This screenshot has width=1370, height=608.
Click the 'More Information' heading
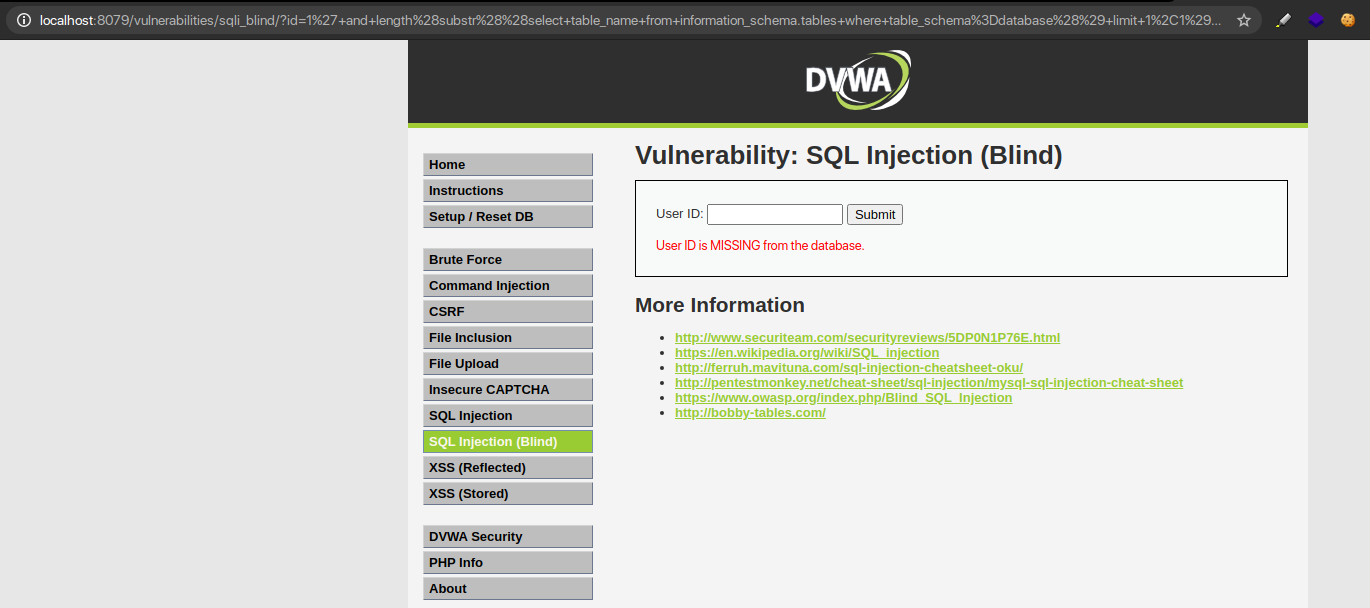point(720,305)
